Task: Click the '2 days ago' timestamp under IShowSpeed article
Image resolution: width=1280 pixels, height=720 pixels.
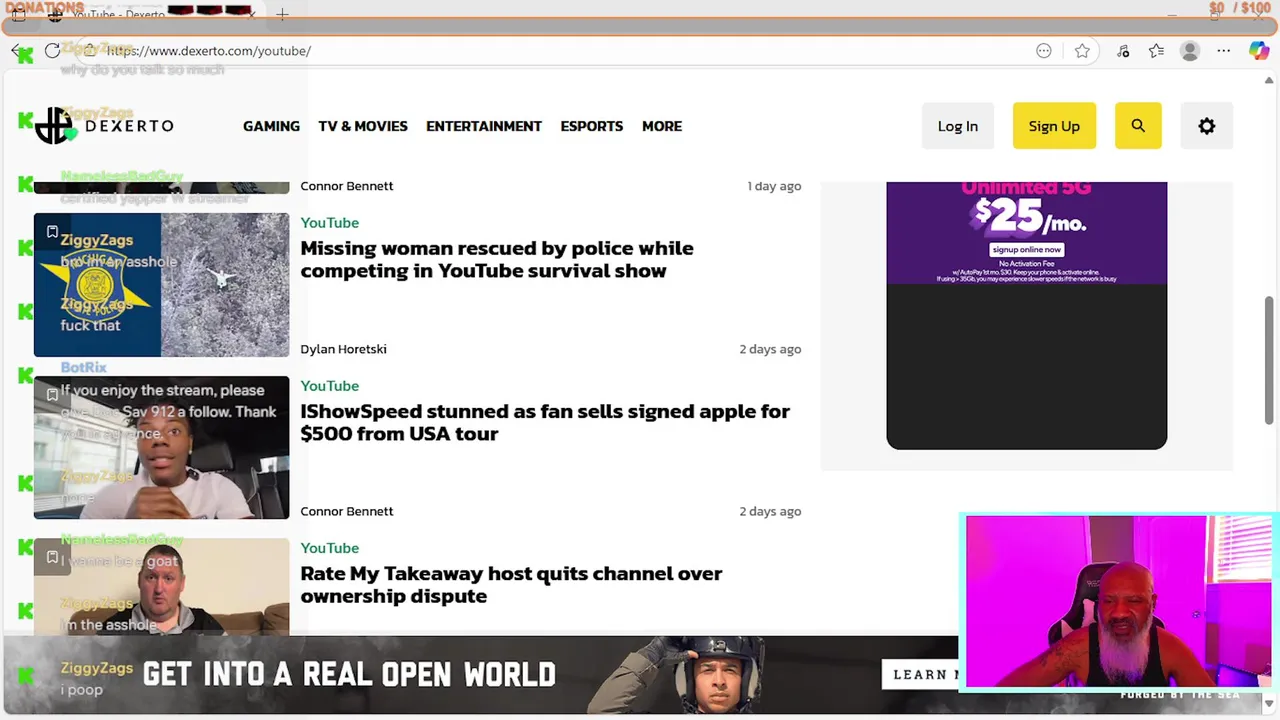Action: coord(770,511)
